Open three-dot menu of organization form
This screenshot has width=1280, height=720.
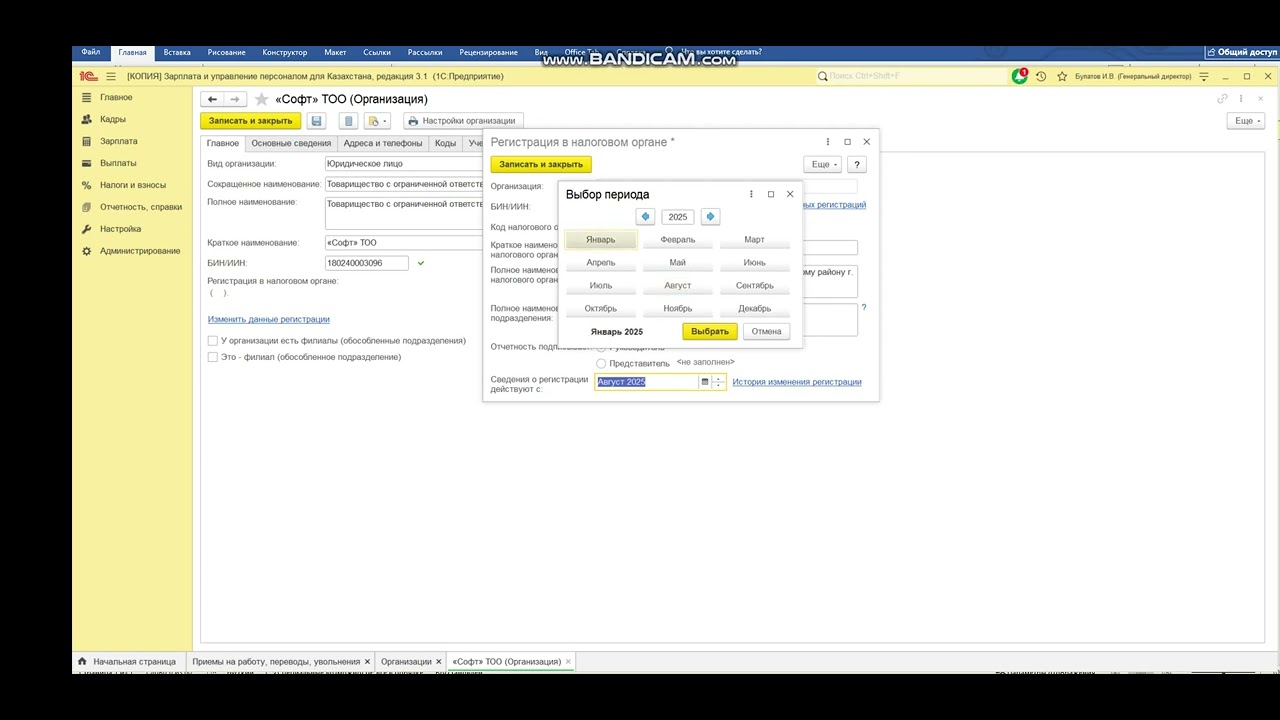coord(1242,99)
